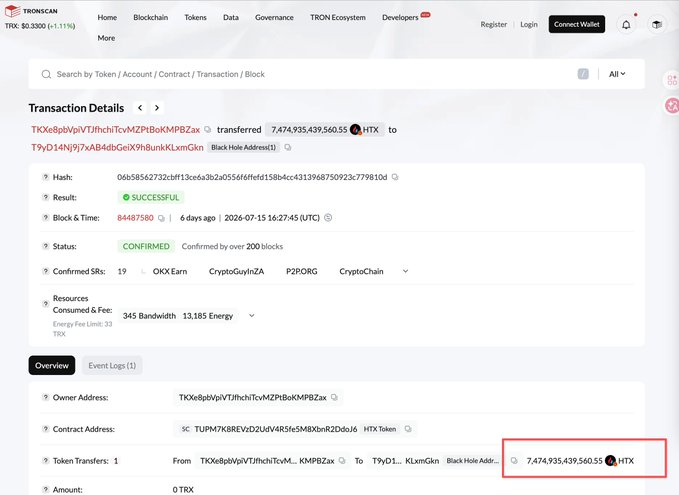Click the 7,474,935,439,560.55 amount in Token Transfers
This screenshot has height=495, width=679.
(x=565, y=461)
